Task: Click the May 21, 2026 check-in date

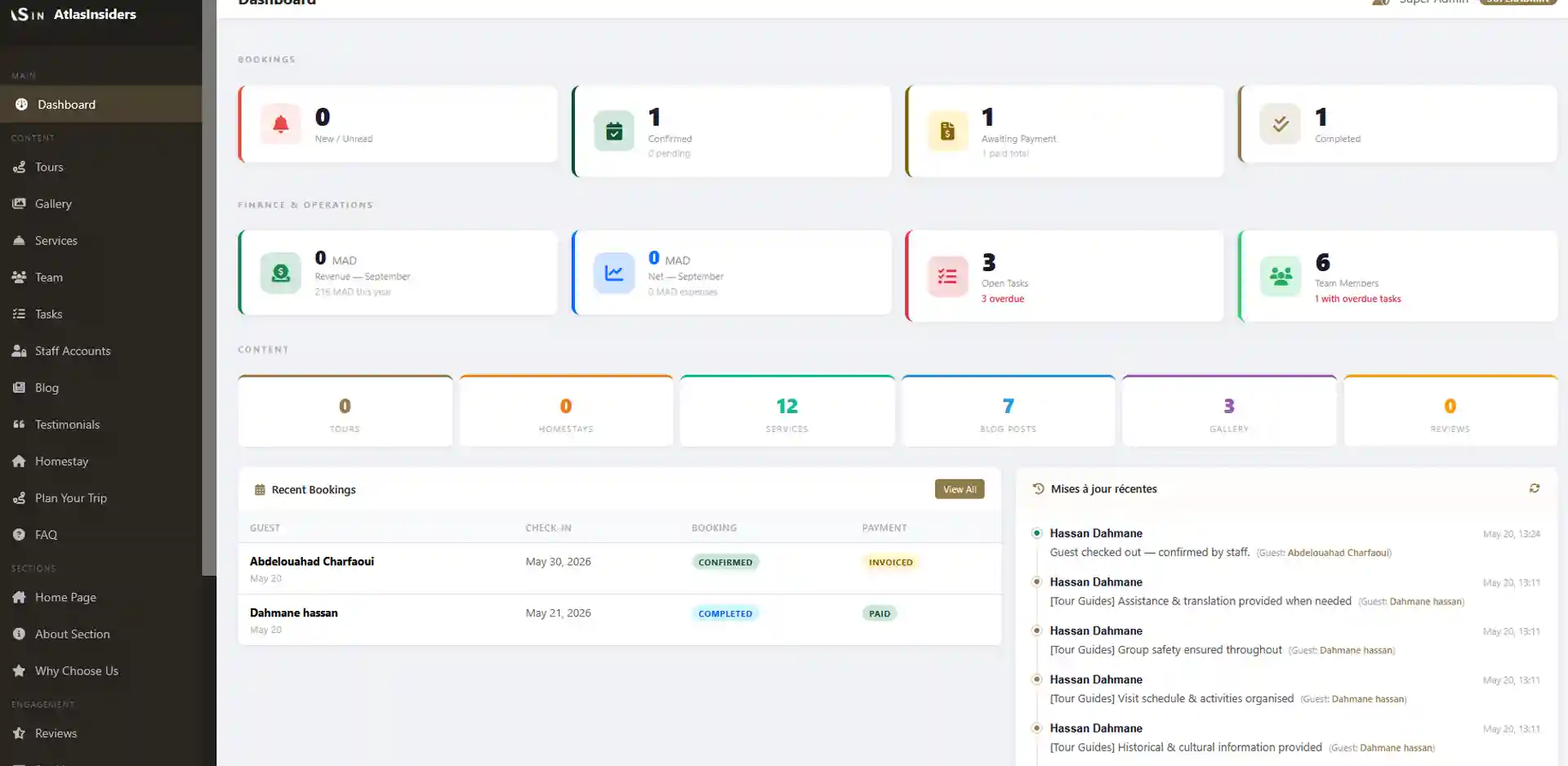Action: click(x=558, y=613)
